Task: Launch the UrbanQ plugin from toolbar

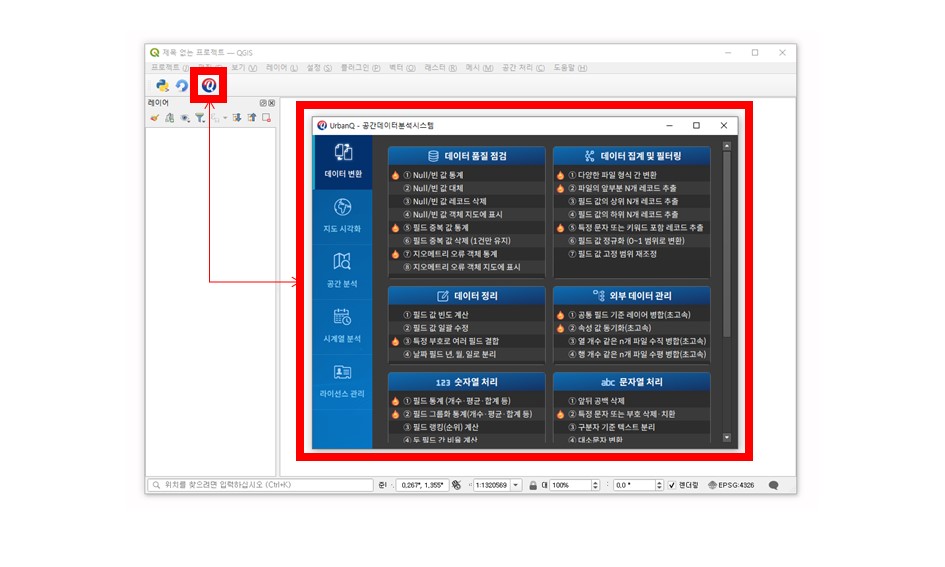Action: coord(208,86)
